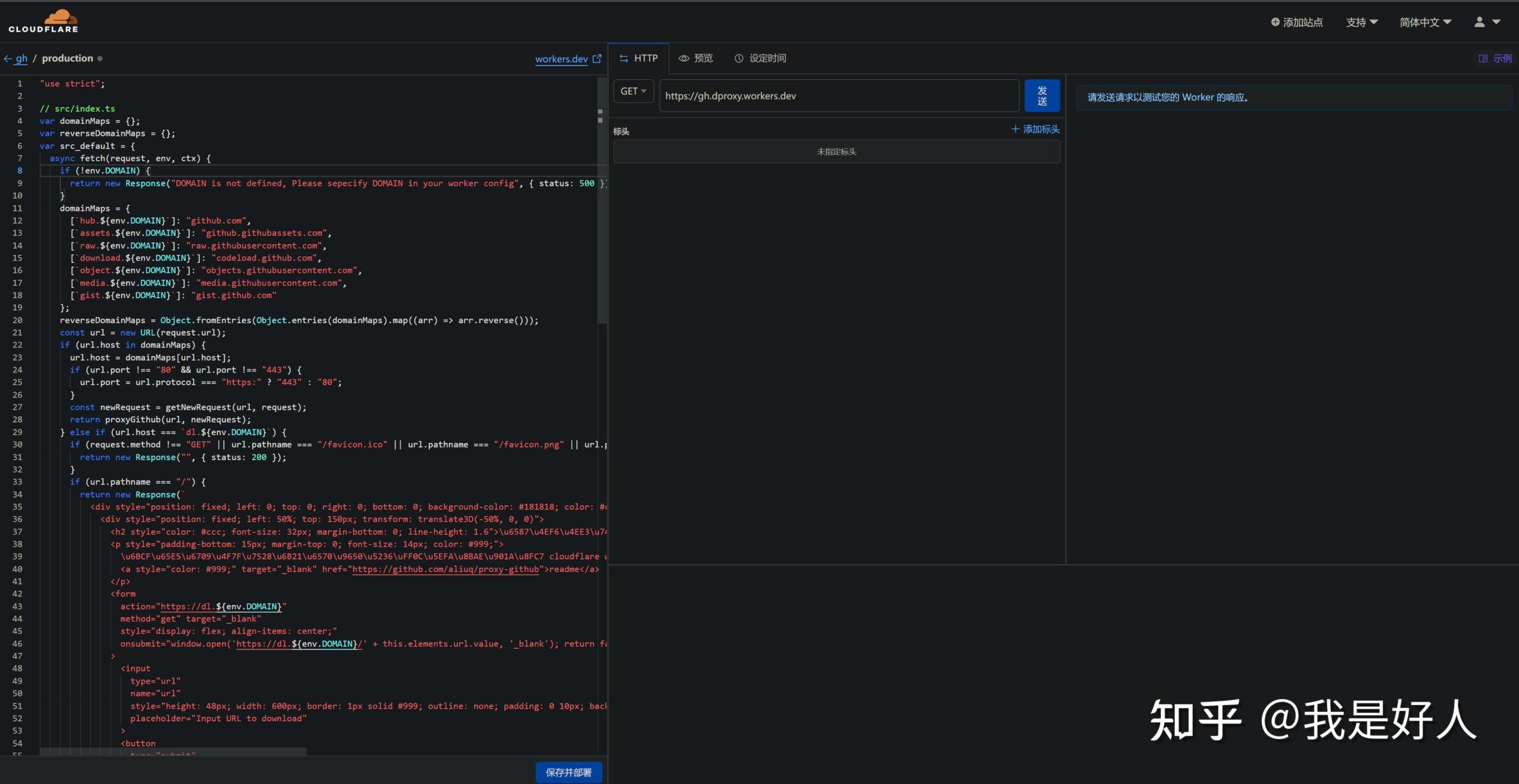Click the plus icon beside 添加站点
The image size is (1519, 784).
1275,22
